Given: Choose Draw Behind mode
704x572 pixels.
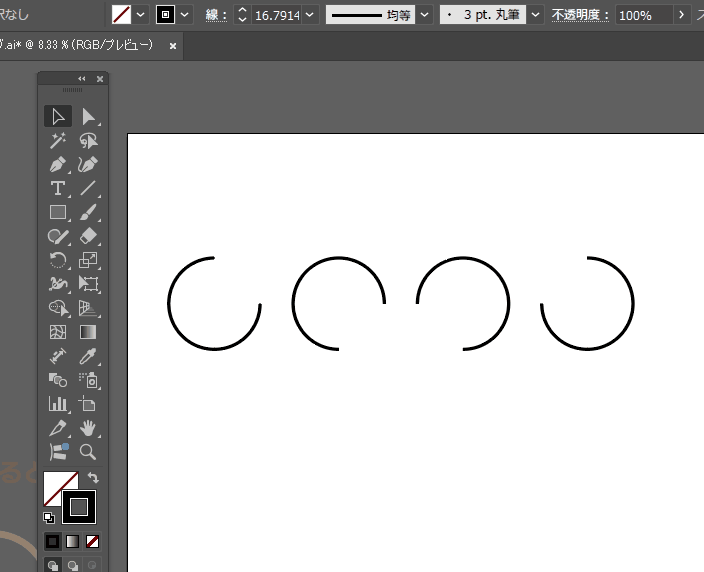Looking at the screenshot, I should click(x=72, y=565).
